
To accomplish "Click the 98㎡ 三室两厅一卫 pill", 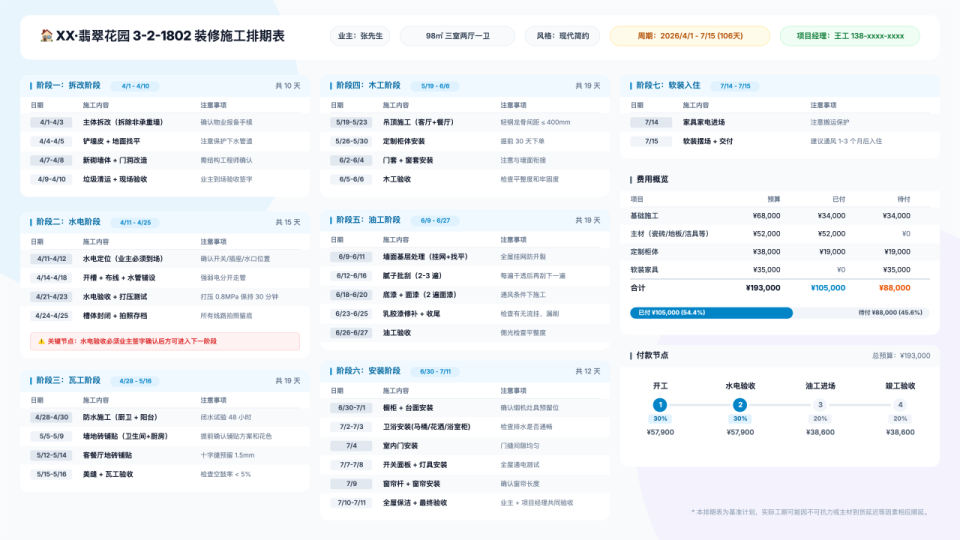I will point(457,36).
